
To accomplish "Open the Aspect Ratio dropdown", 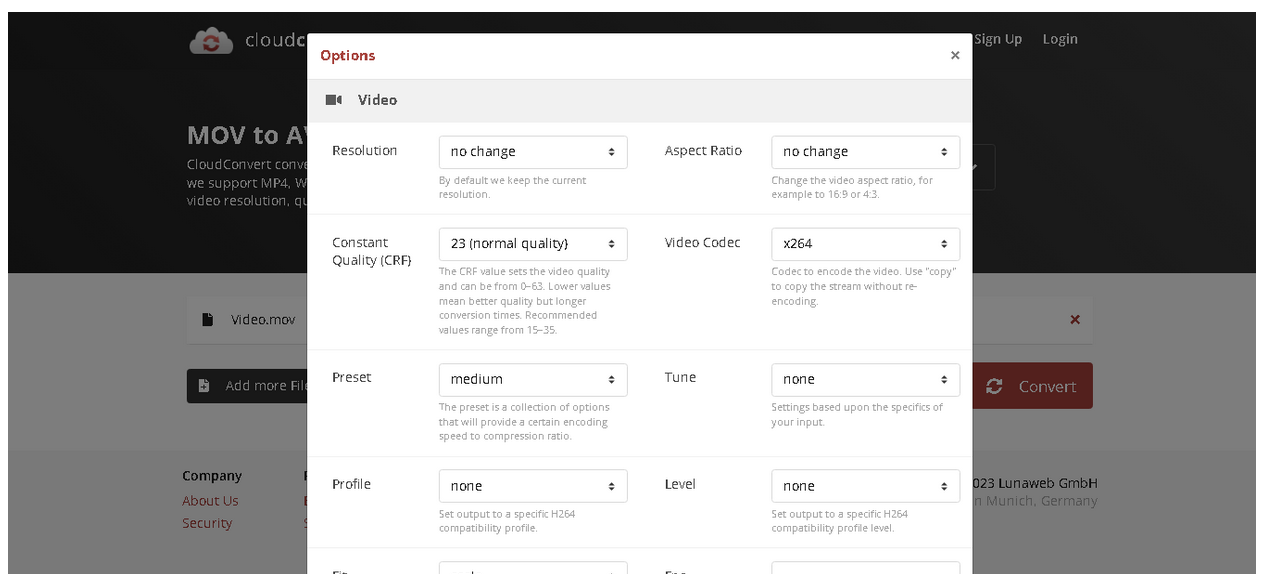I will click(865, 152).
